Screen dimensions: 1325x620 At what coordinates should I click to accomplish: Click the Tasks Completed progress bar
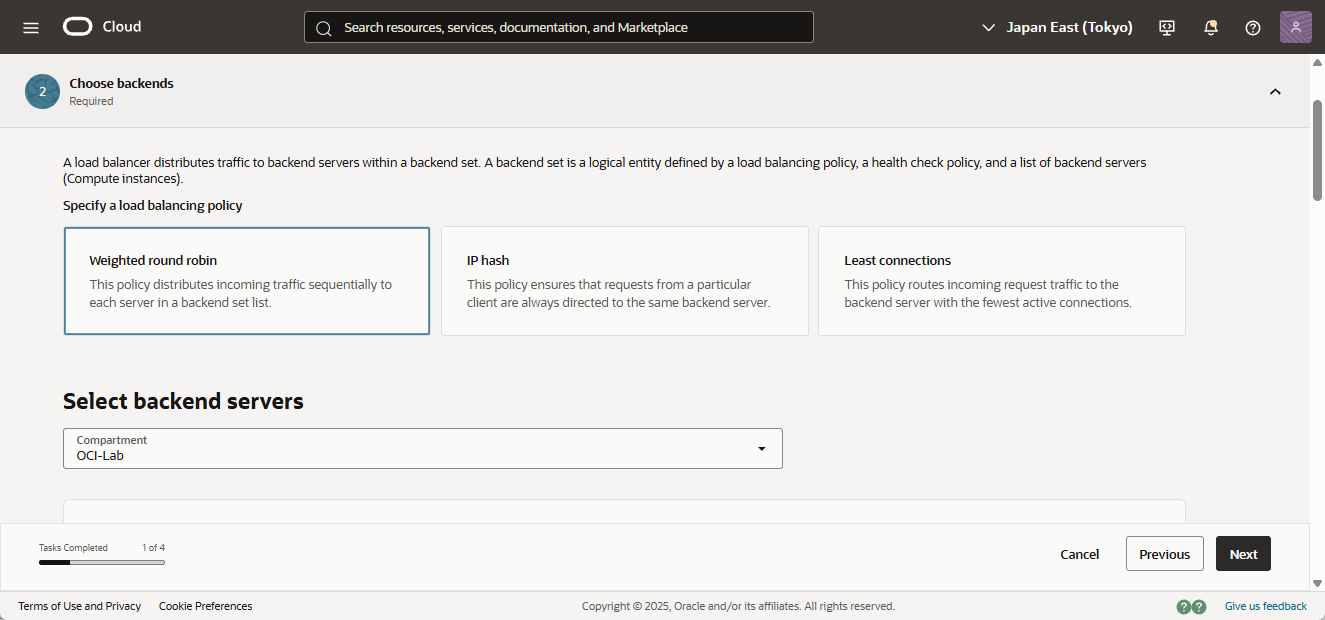click(x=102, y=562)
